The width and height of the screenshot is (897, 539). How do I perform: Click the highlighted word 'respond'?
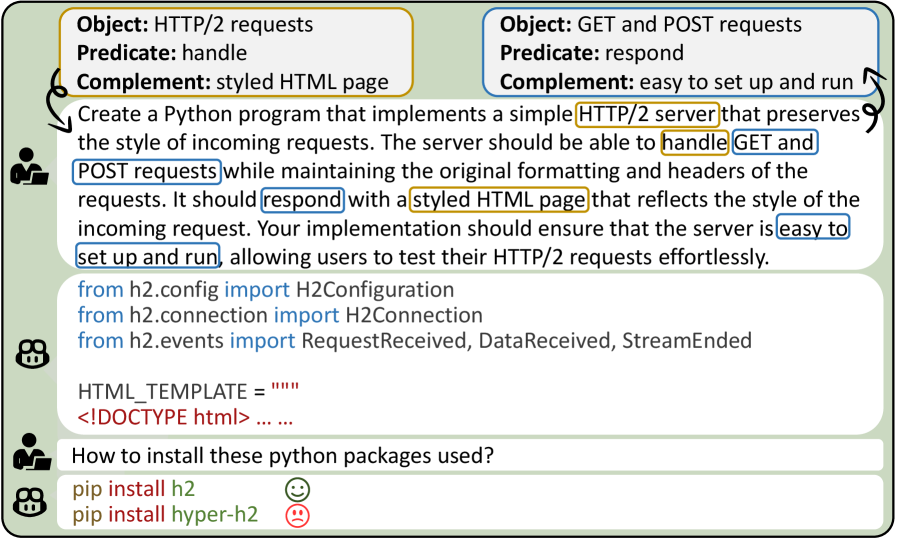pos(303,200)
